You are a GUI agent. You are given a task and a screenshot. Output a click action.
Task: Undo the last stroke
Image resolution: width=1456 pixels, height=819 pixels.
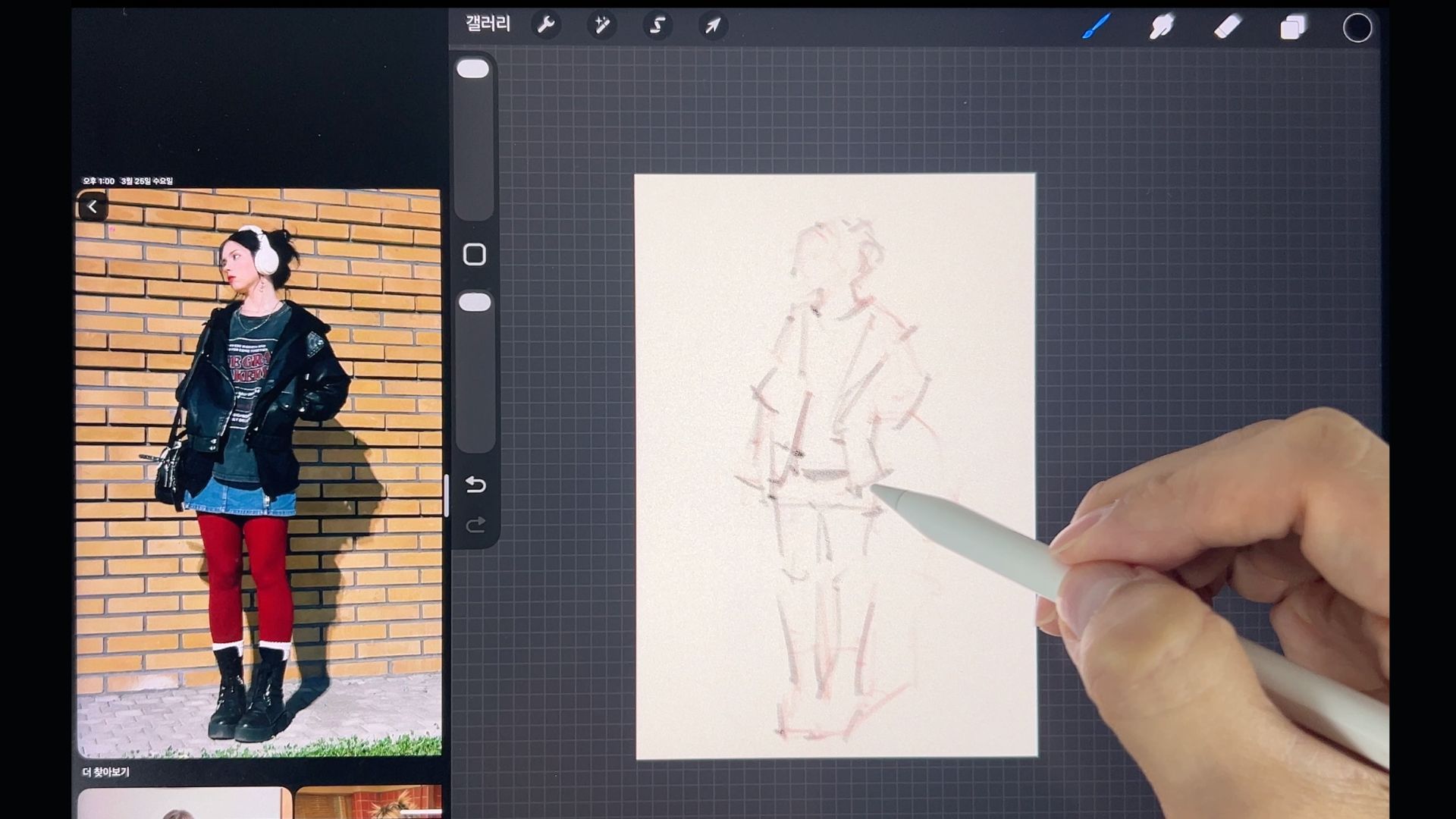[x=475, y=485]
